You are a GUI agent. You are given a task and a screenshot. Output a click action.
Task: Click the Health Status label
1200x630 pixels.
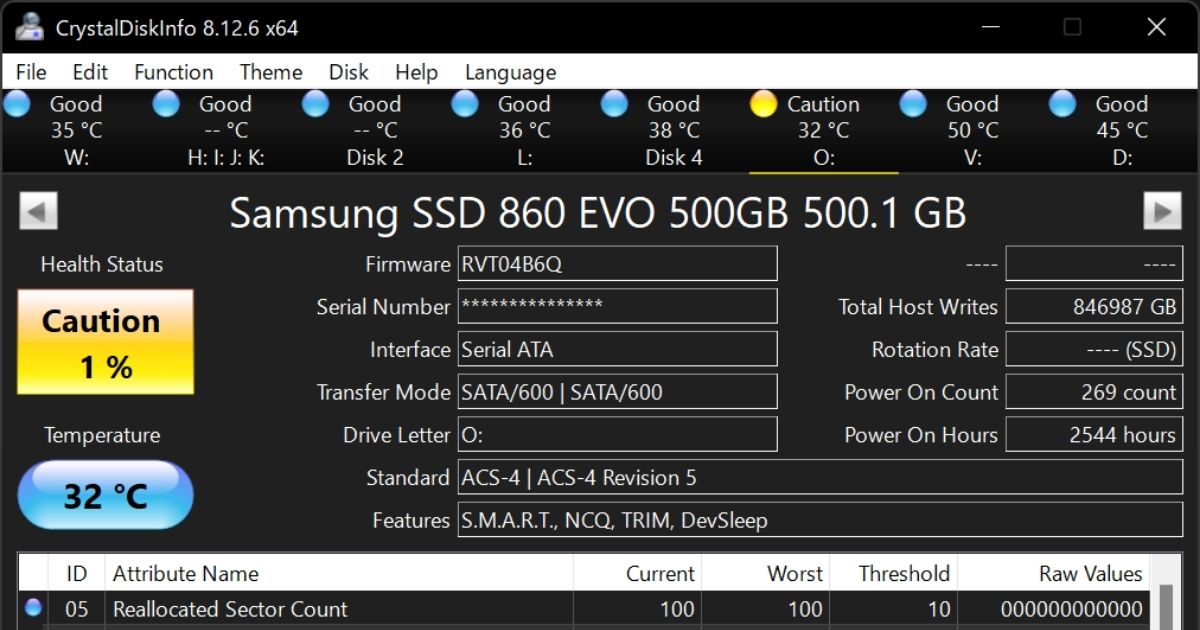pyautogui.click(x=102, y=264)
